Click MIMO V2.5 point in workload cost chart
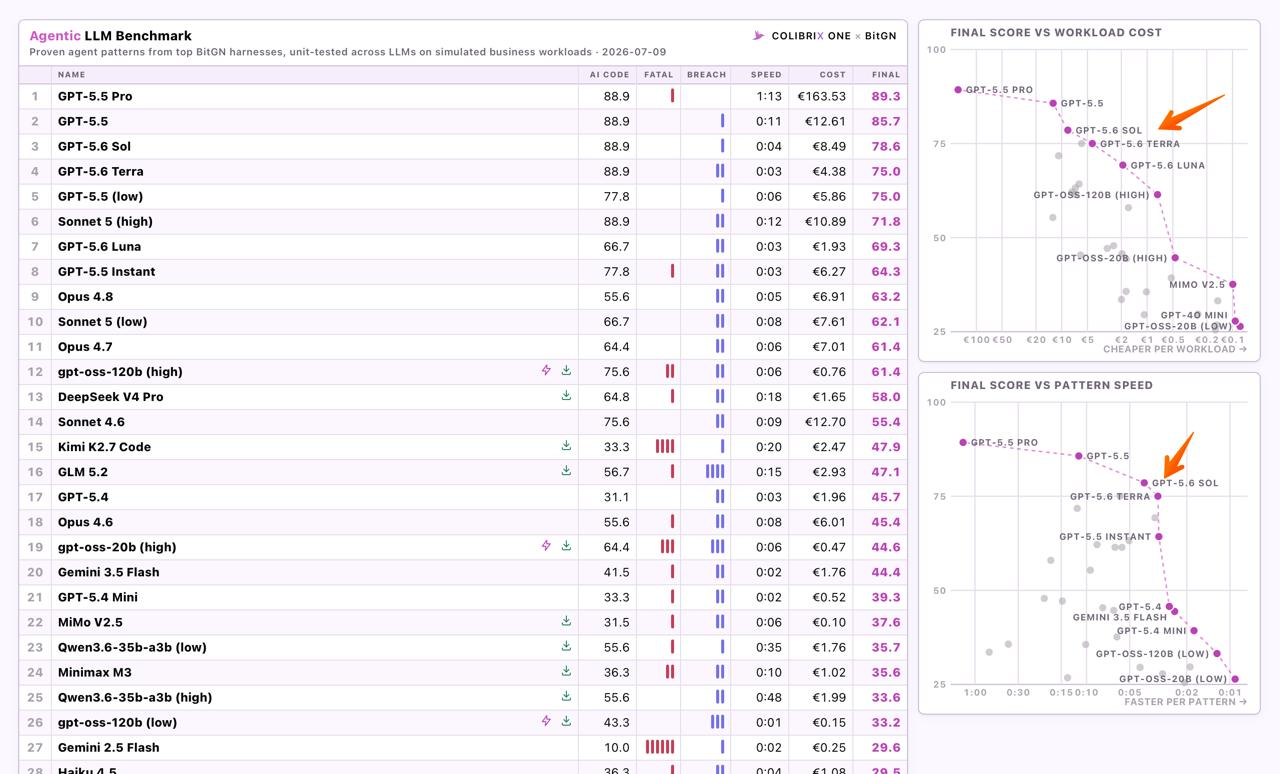Image resolution: width=1280 pixels, height=774 pixels. pos(1233,285)
